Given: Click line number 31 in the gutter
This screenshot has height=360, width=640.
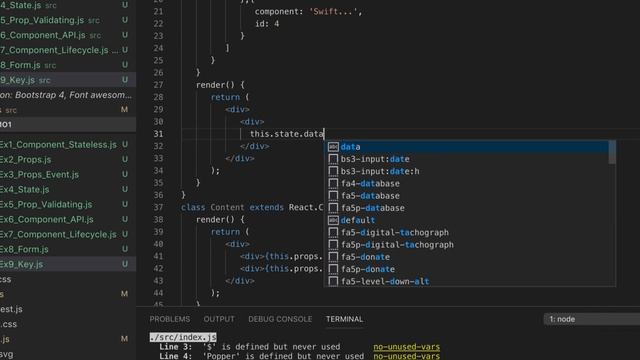Looking at the screenshot, I should (158, 134).
